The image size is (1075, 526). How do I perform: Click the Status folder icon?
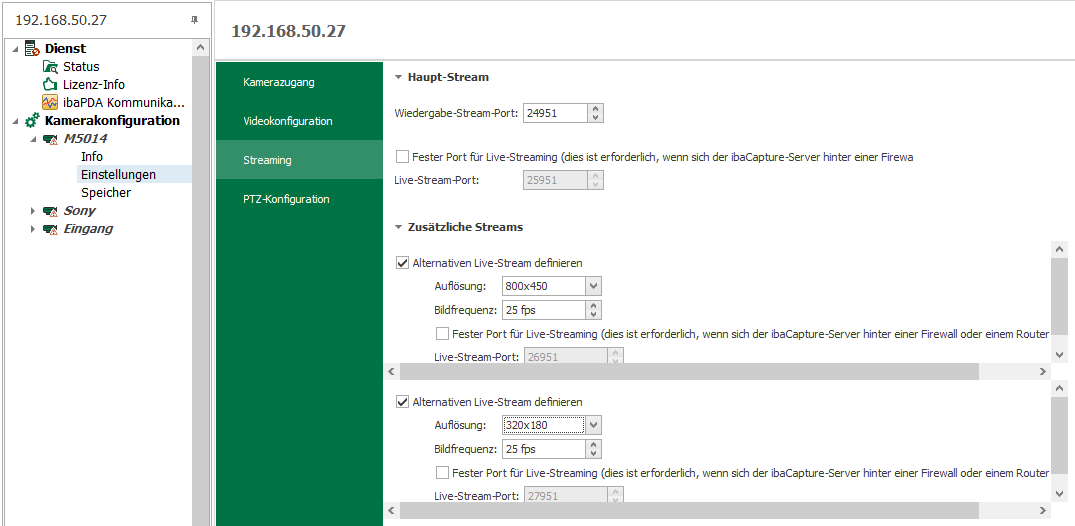(50, 67)
